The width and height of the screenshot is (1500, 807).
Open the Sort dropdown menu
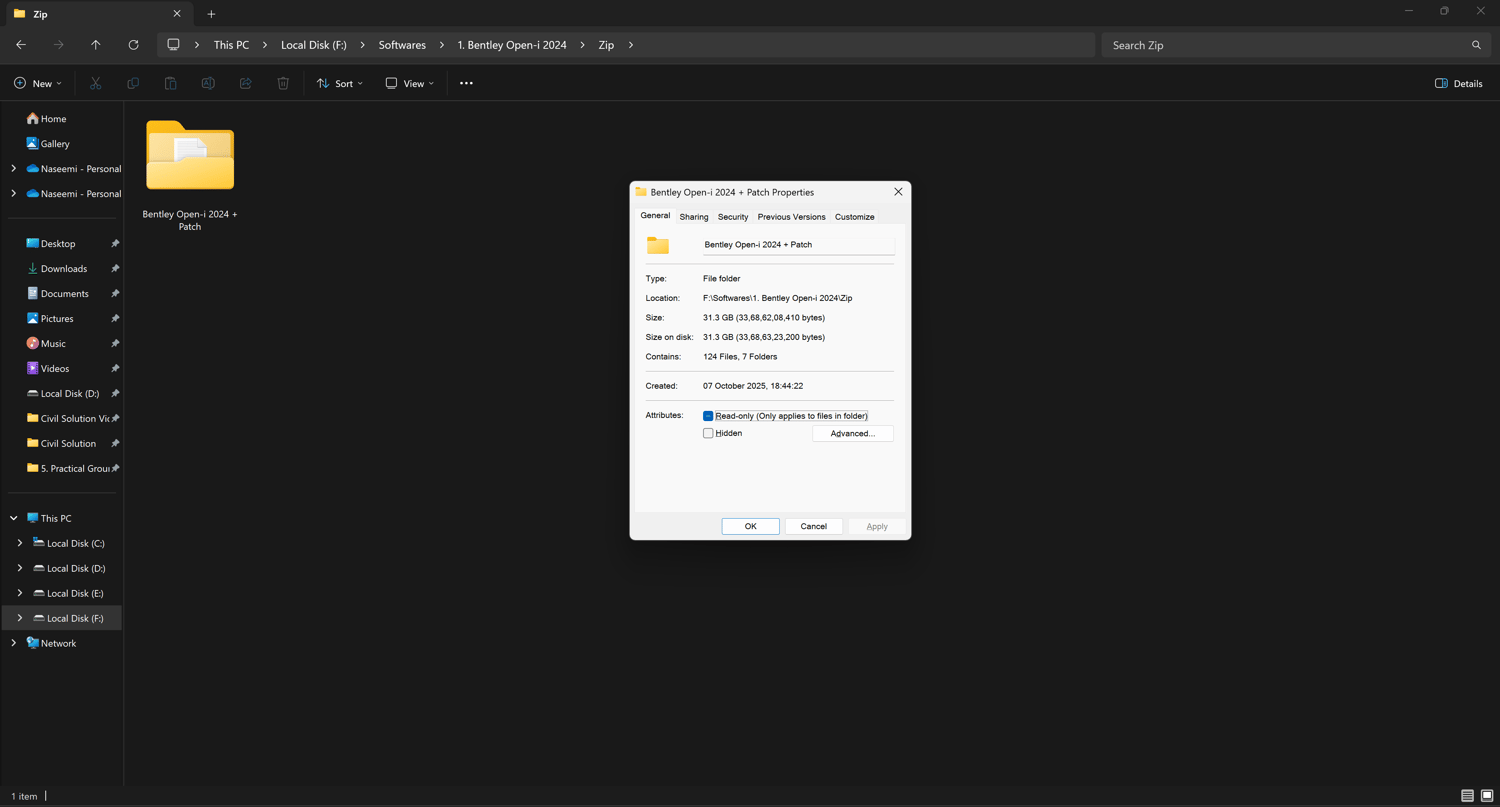(340, 83)
